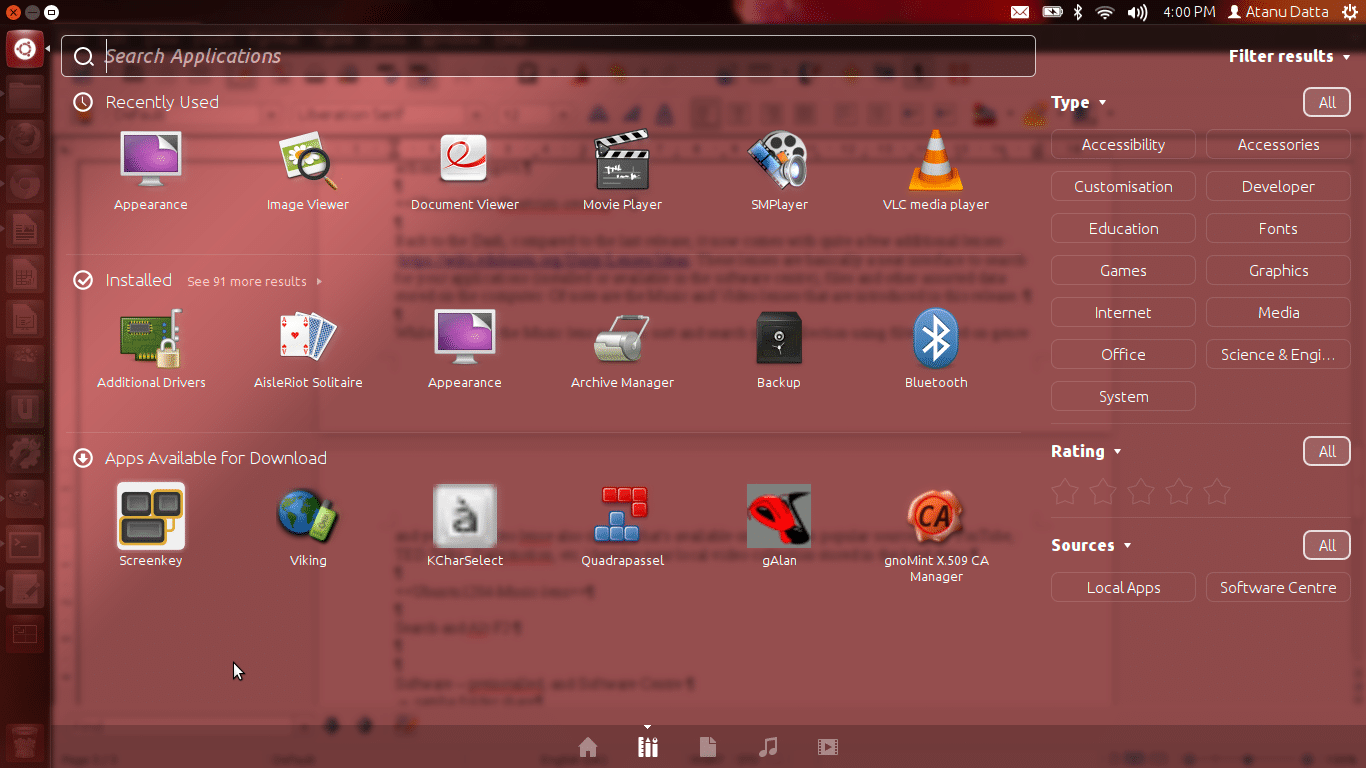Toggle the Accessibility type filter

click(1123, 145)
